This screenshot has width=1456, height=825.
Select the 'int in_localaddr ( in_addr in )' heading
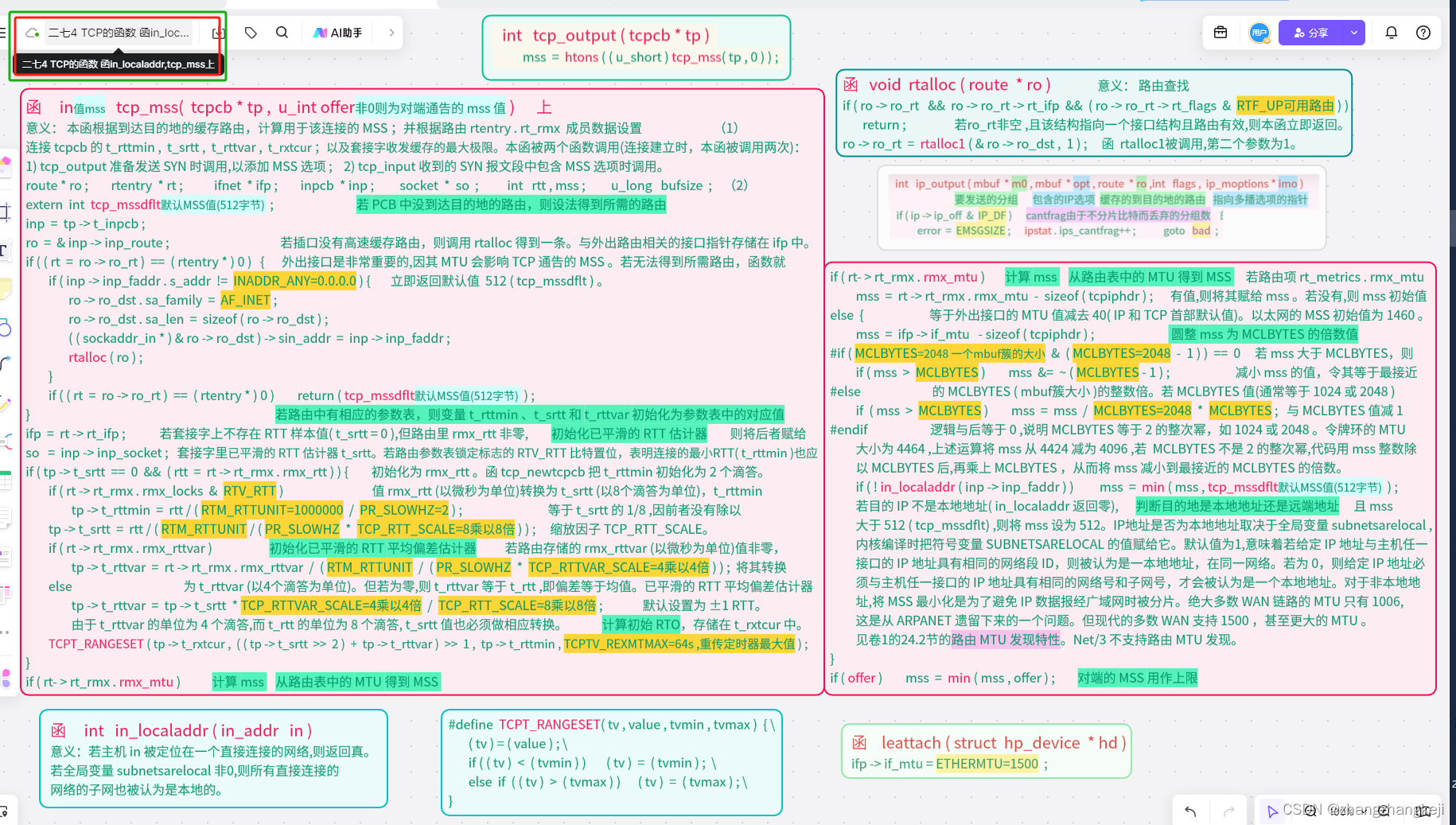tap(197, 730)
